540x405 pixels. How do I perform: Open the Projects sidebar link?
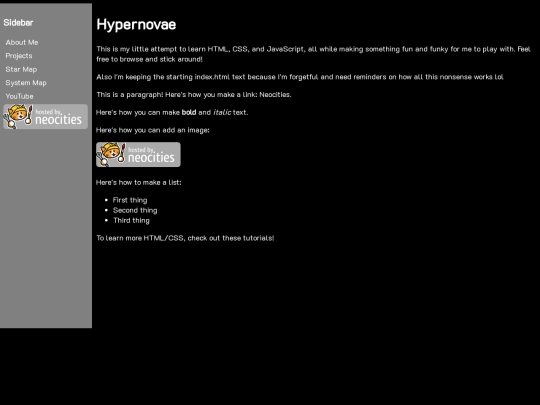click(x=19, y=56)
